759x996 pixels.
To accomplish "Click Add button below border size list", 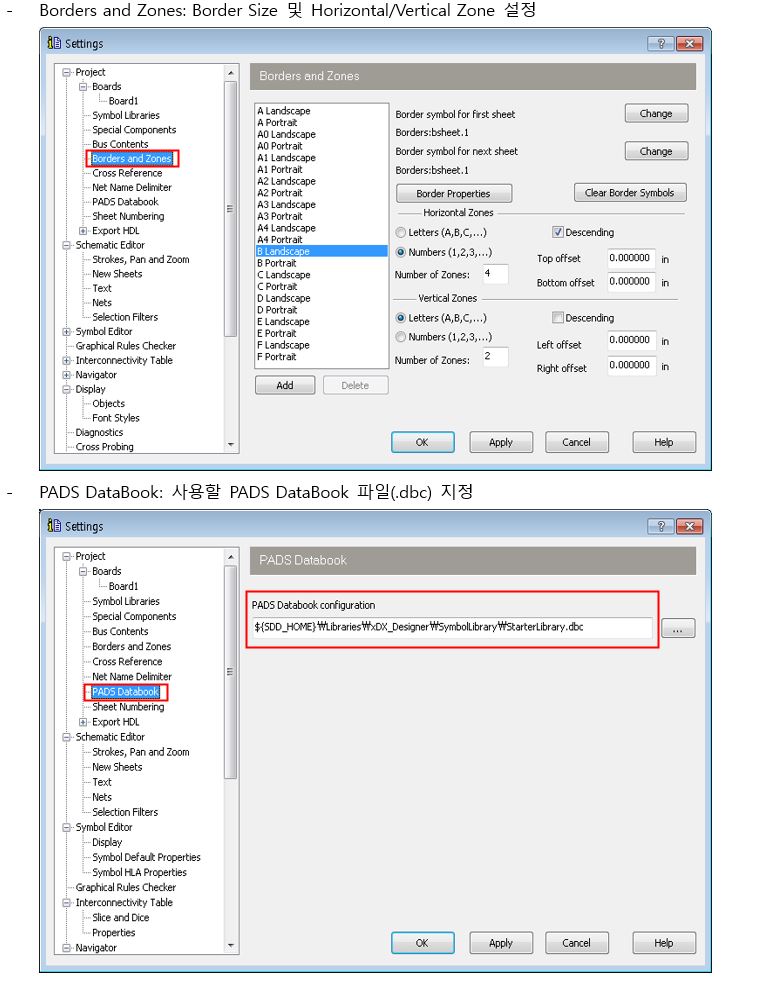I will [285, 385].
